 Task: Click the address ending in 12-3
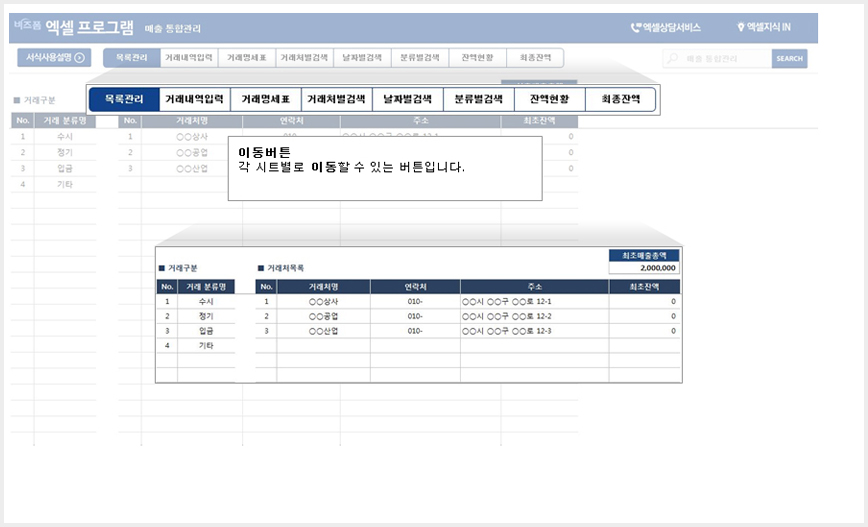[507, 331]
